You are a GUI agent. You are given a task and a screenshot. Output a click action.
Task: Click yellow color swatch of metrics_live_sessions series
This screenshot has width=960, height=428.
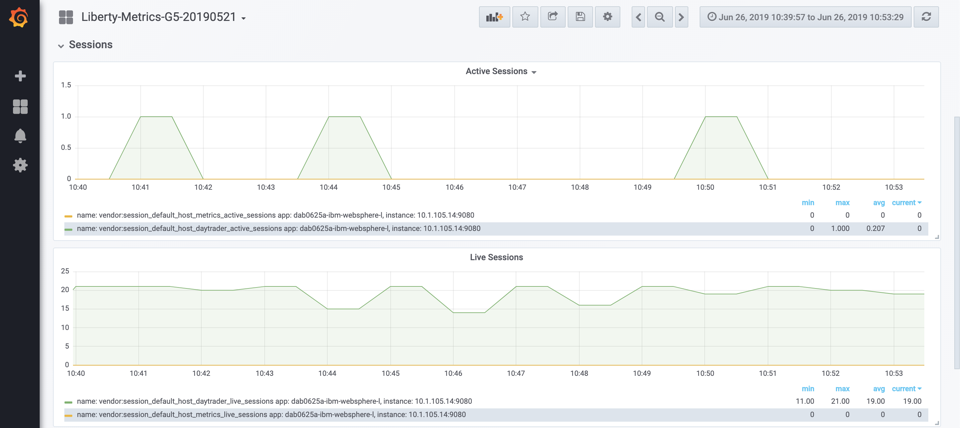tap(69, 416)
